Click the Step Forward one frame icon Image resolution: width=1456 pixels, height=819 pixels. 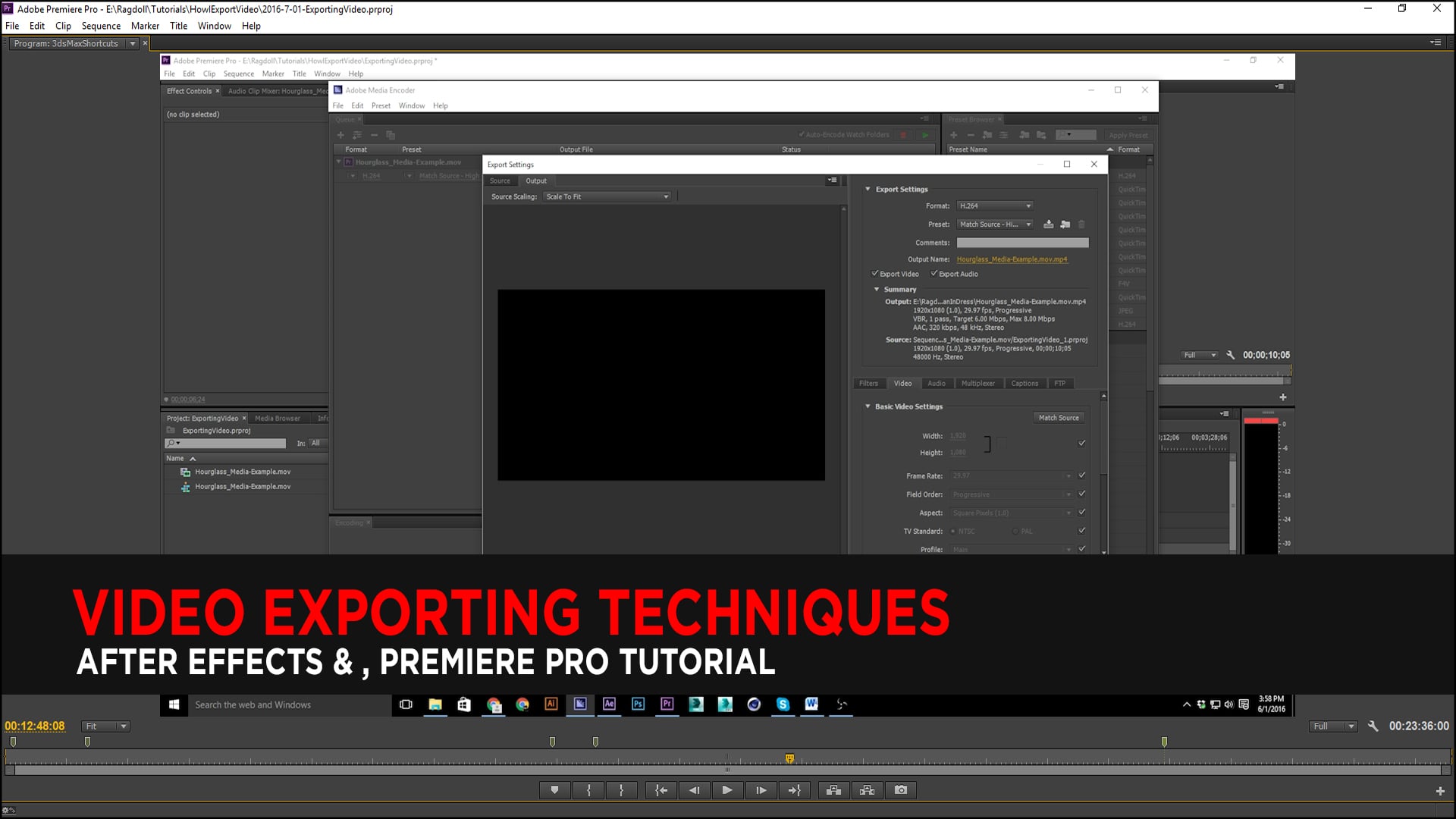tap(761, 789)
